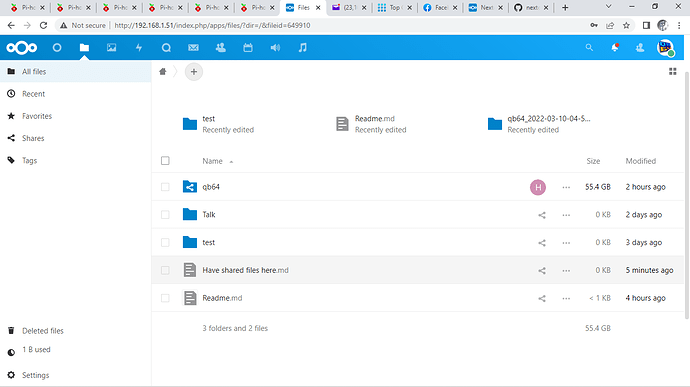The height and width of the screenshot is (387, 690).
Task: Sort files by Modified column
Action: 640,161
